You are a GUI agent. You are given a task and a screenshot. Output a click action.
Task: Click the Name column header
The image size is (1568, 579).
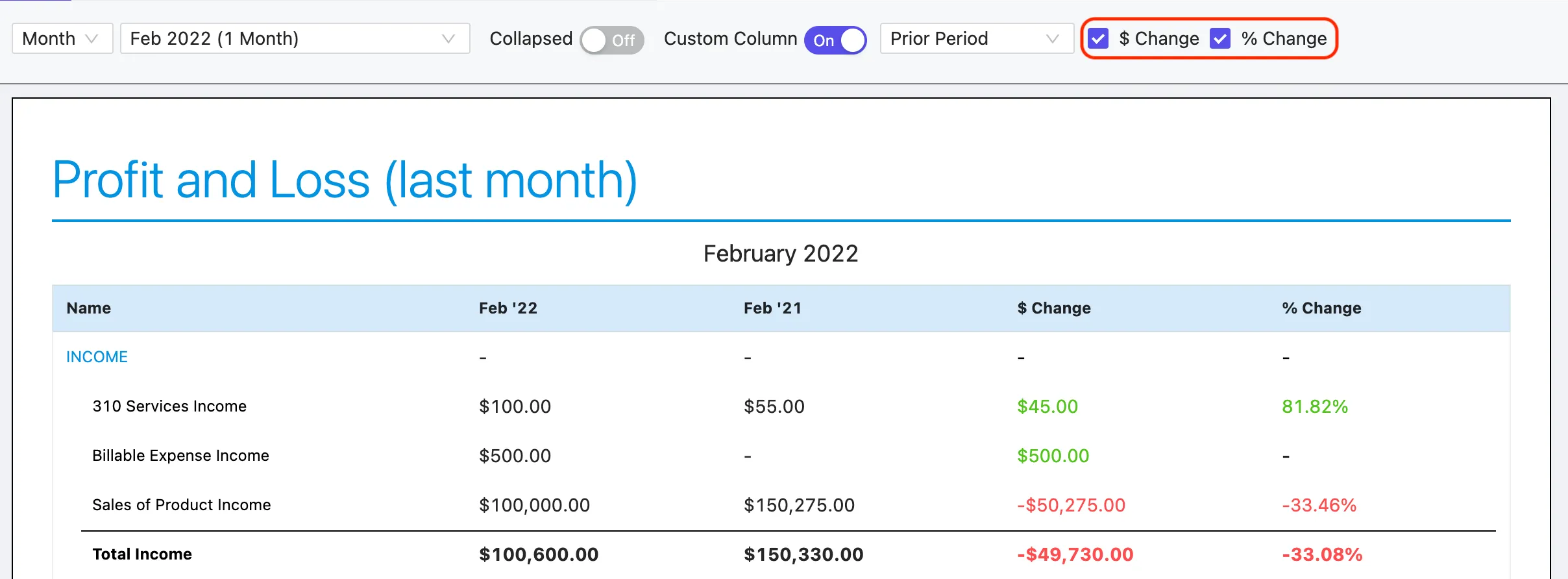[x=89, y=308]
